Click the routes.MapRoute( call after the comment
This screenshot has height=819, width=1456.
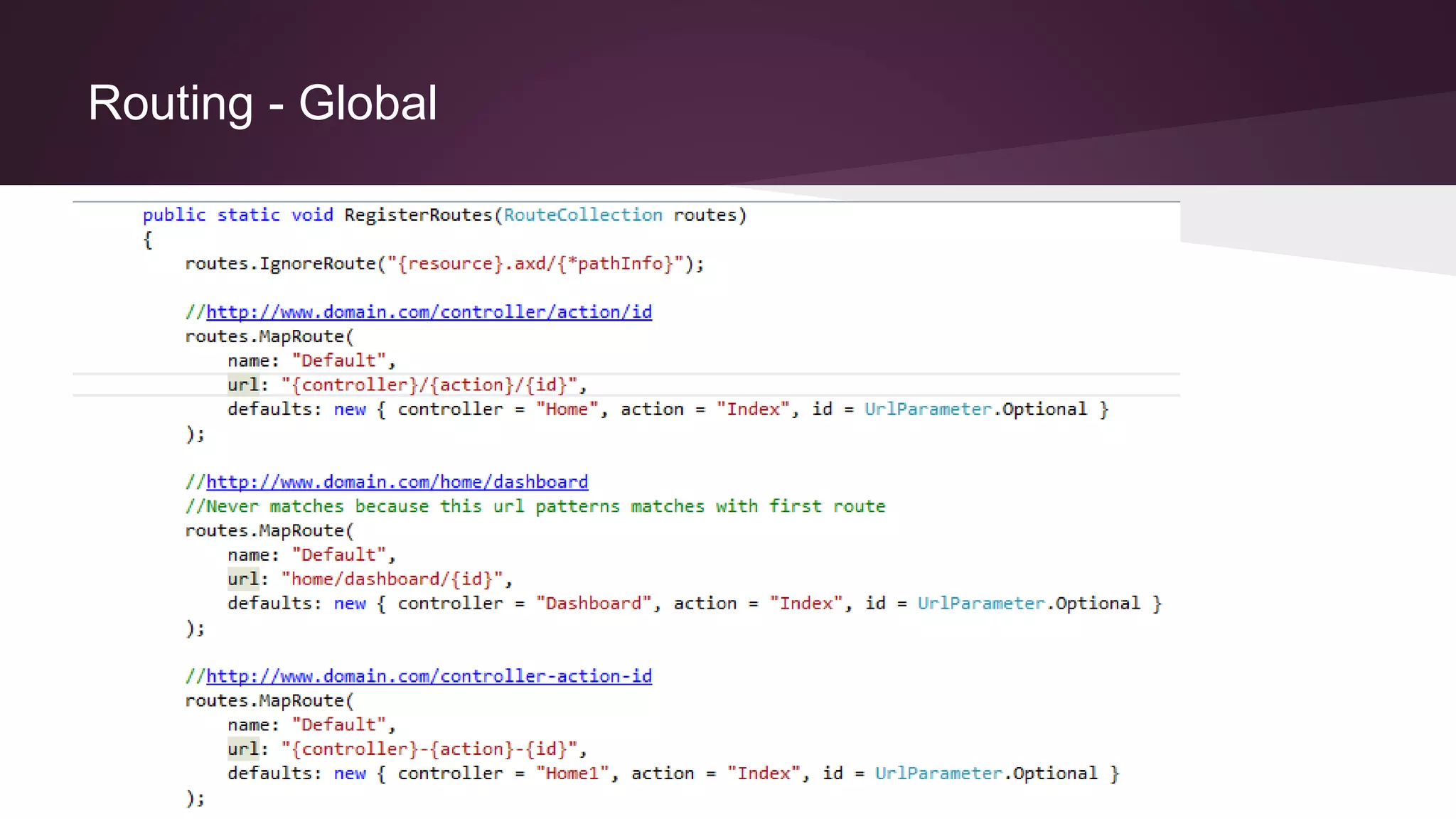pyautogui.click(x=269, y=530)
